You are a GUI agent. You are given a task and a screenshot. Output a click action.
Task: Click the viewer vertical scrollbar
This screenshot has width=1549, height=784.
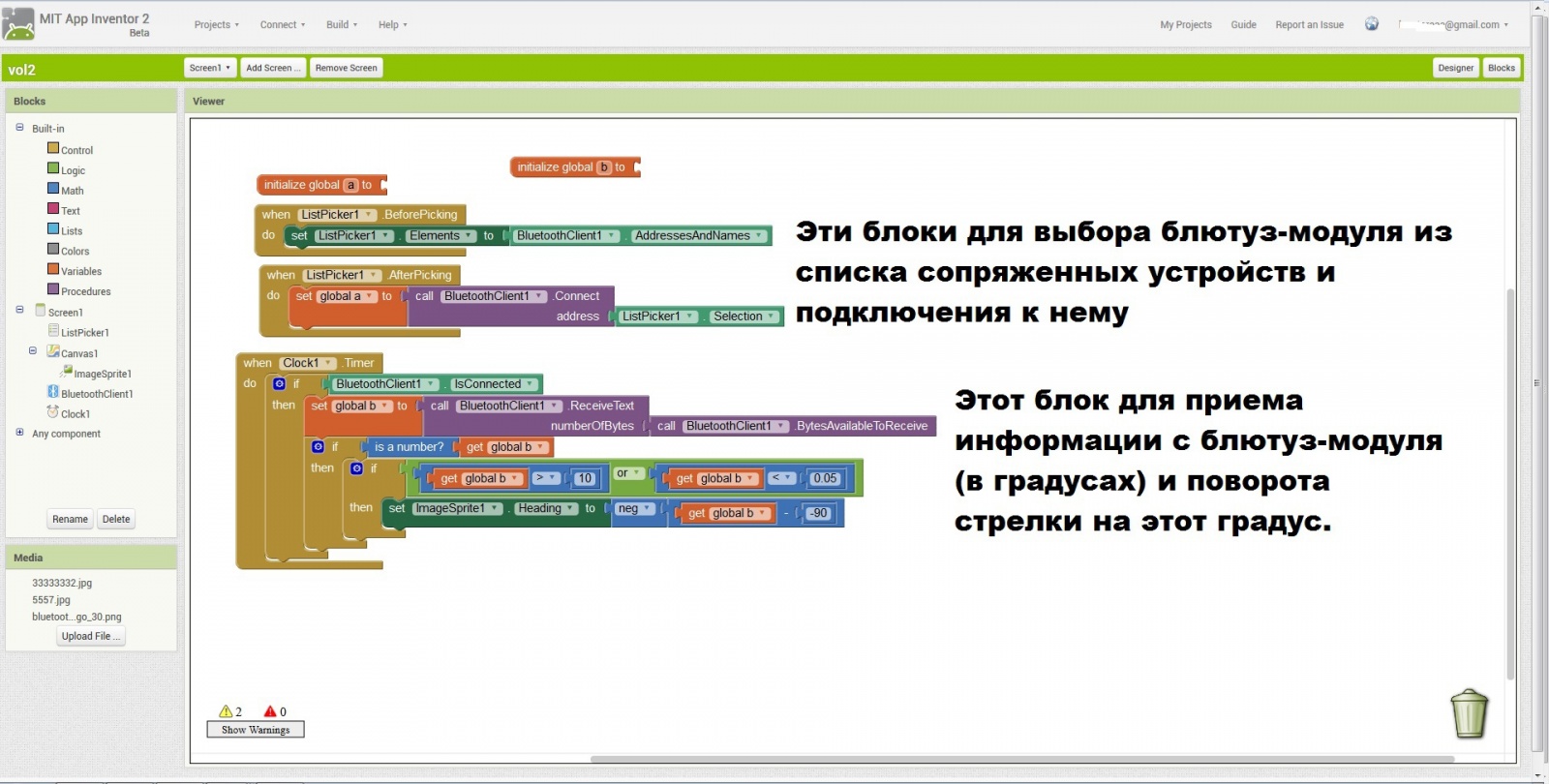[1509, 484]
